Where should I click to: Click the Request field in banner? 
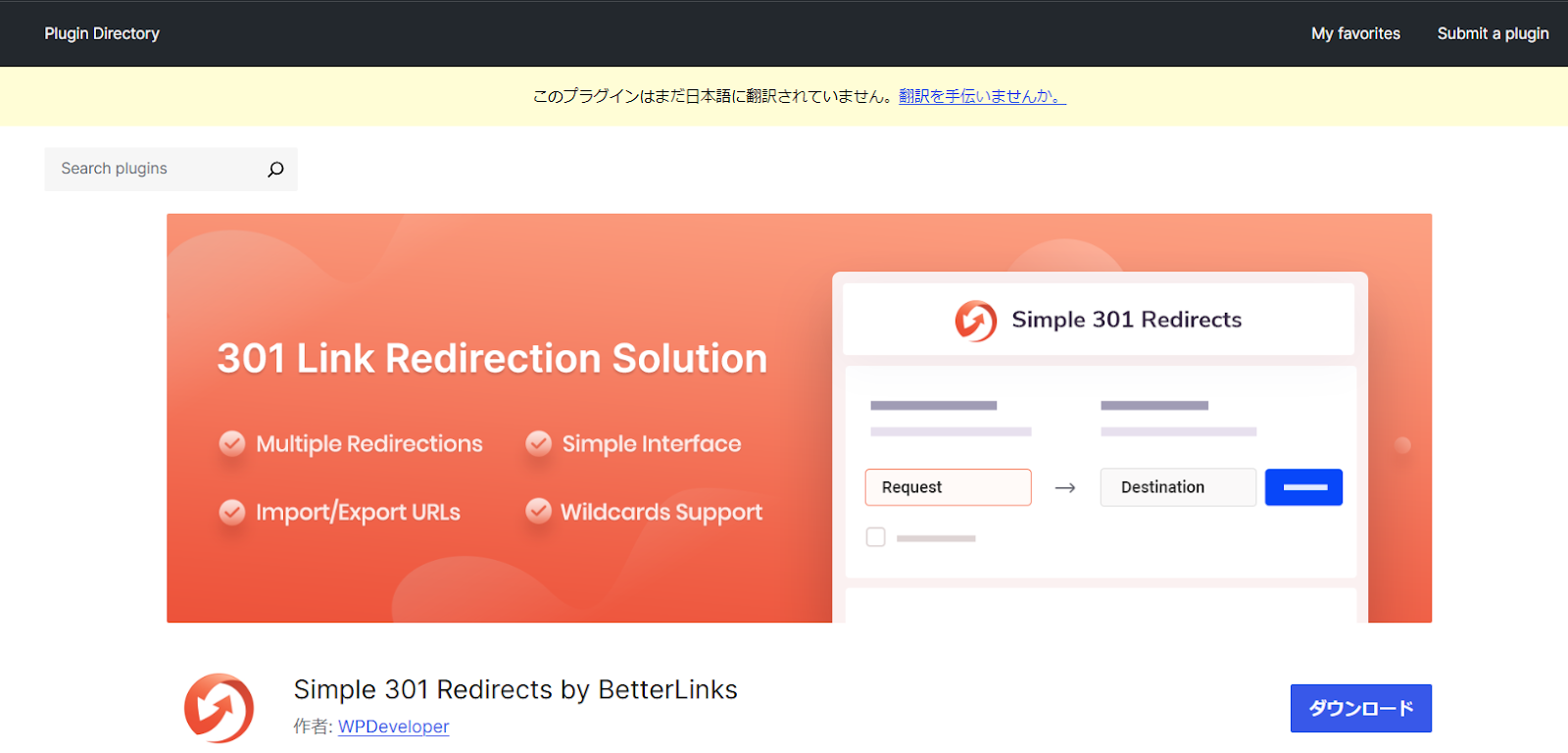coord(948,487)
